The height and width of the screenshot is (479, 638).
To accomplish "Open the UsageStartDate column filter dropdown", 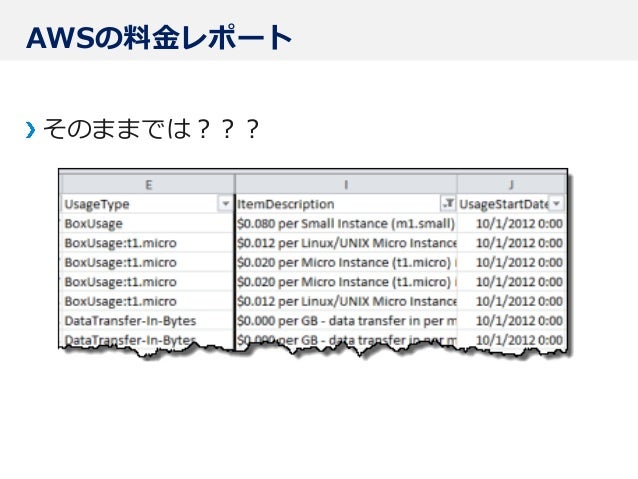I will tap(557, 203).
